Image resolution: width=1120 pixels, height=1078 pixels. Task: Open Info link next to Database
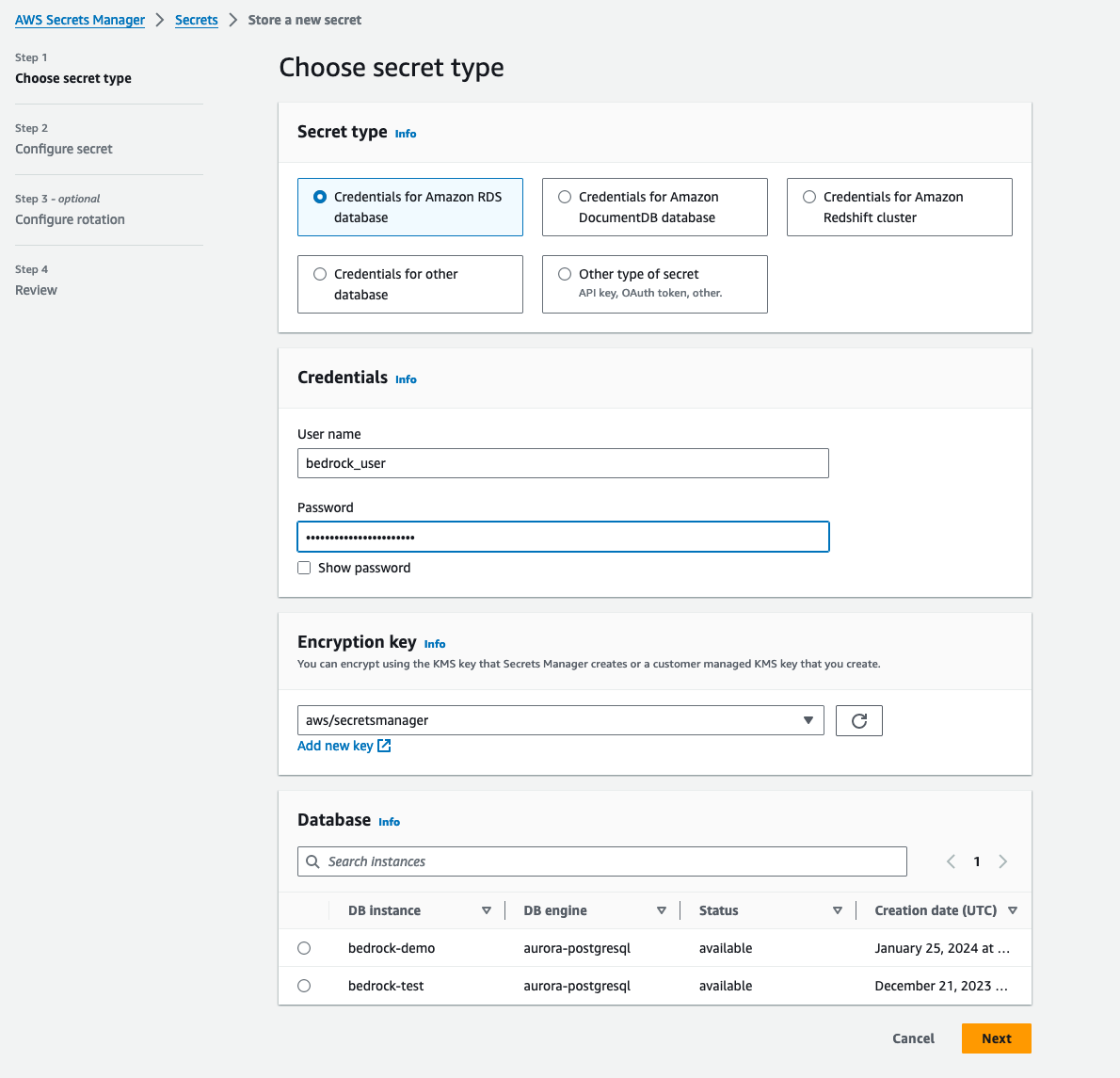[390, 822]
